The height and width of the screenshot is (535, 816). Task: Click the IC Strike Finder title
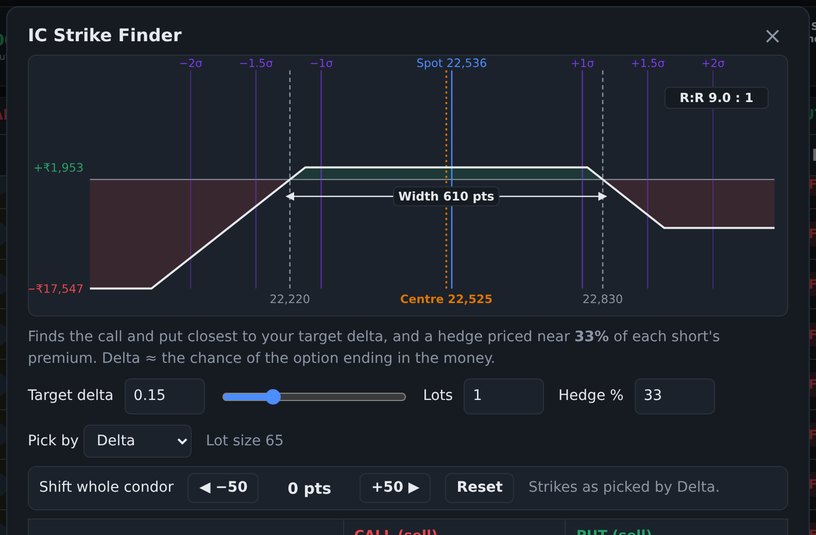point(105,35)
